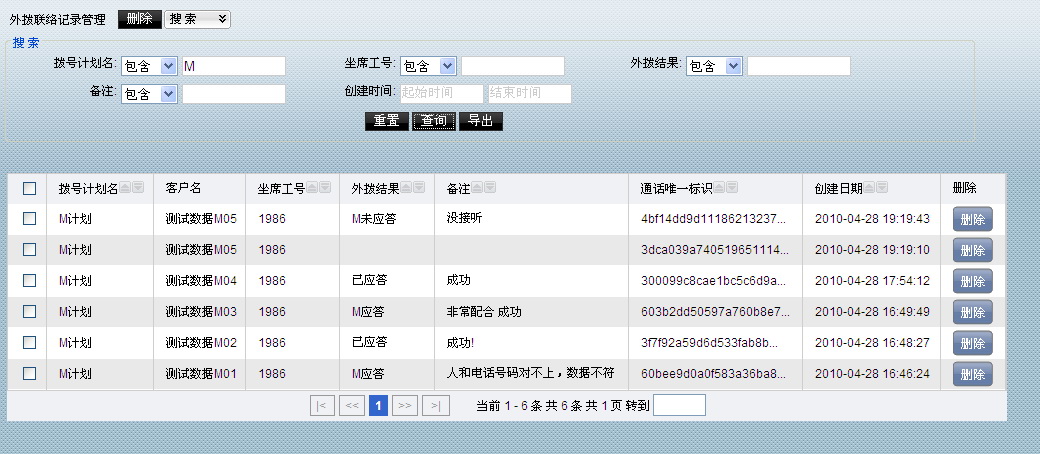This screenshot has height=454, width=1040.
Task: Sort 坐席工号 column descending
Action: (x=325, y=188)
